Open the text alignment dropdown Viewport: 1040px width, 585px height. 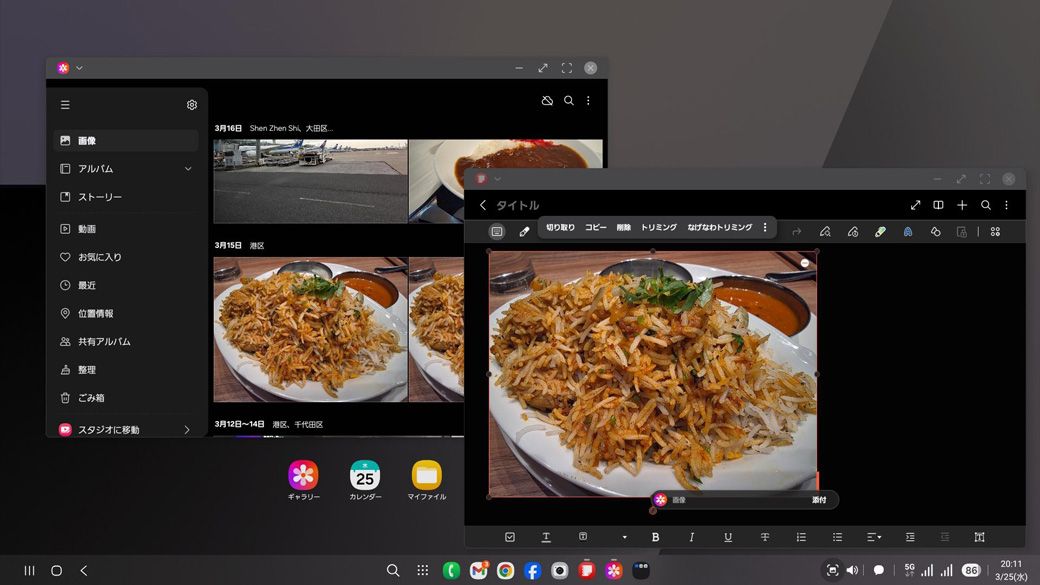872,537
